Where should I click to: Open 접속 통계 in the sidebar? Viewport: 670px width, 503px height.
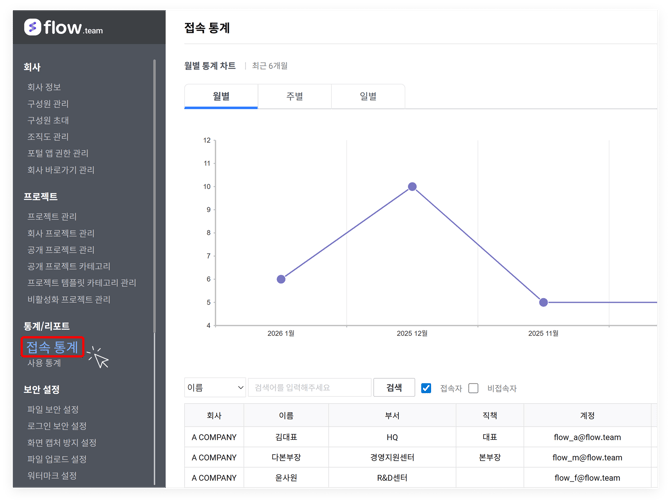pyautogui.click(x=52, y=347)
